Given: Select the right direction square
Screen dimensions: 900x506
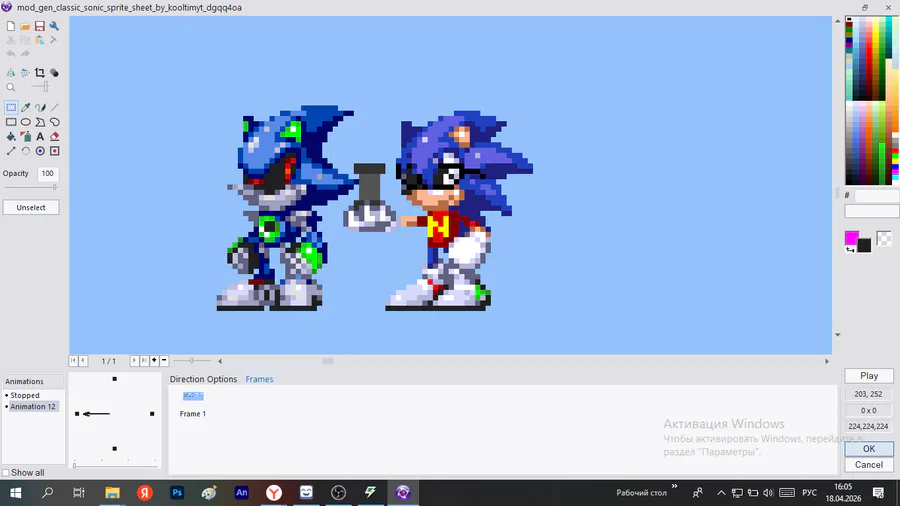Looking at the screenshot, I should [152, 414].
